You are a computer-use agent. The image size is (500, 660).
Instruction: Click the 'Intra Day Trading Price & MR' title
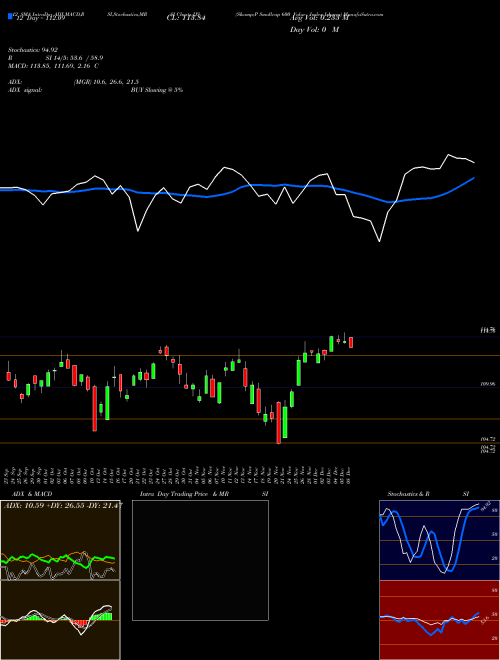184,494
